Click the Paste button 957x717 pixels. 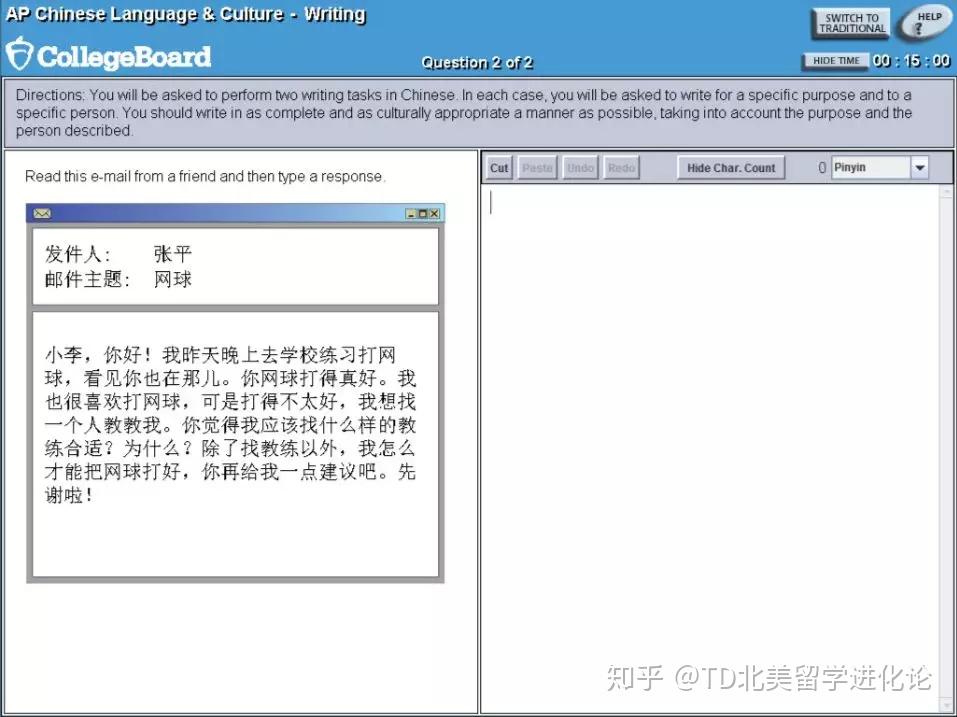coord(537,168)
